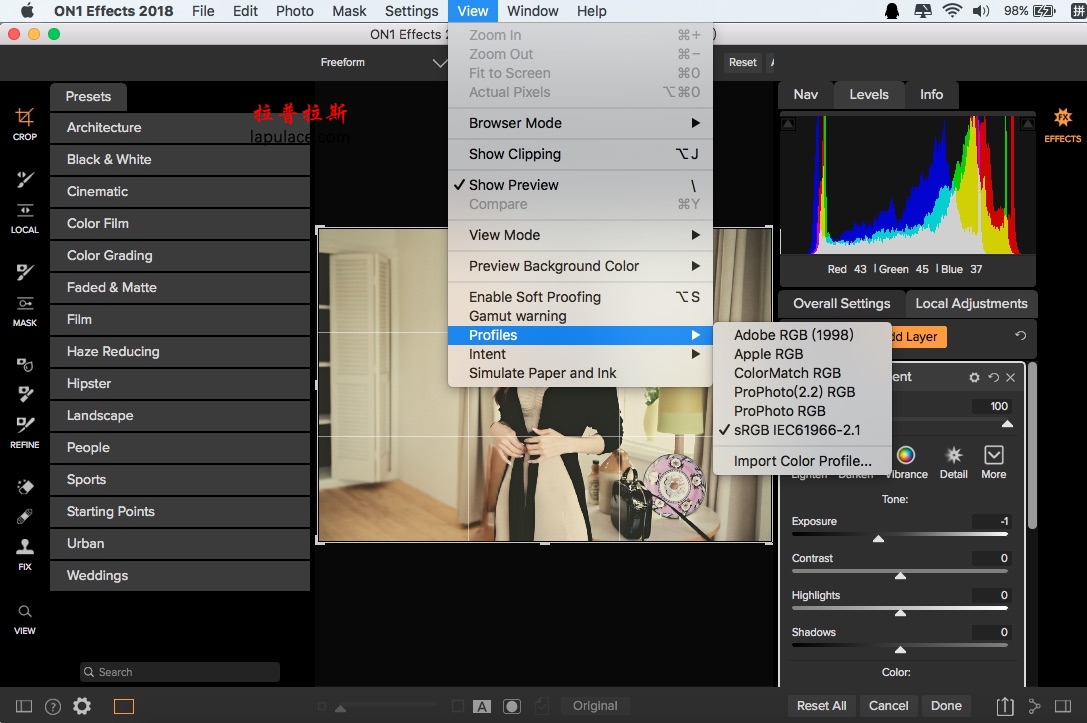Image resolution: width=1087 pixels, height=723 pixels.
Task: Choose the checked sRGB IEC61966-2.1 profile
Action: pyautogui.click(x=802, y=430)
